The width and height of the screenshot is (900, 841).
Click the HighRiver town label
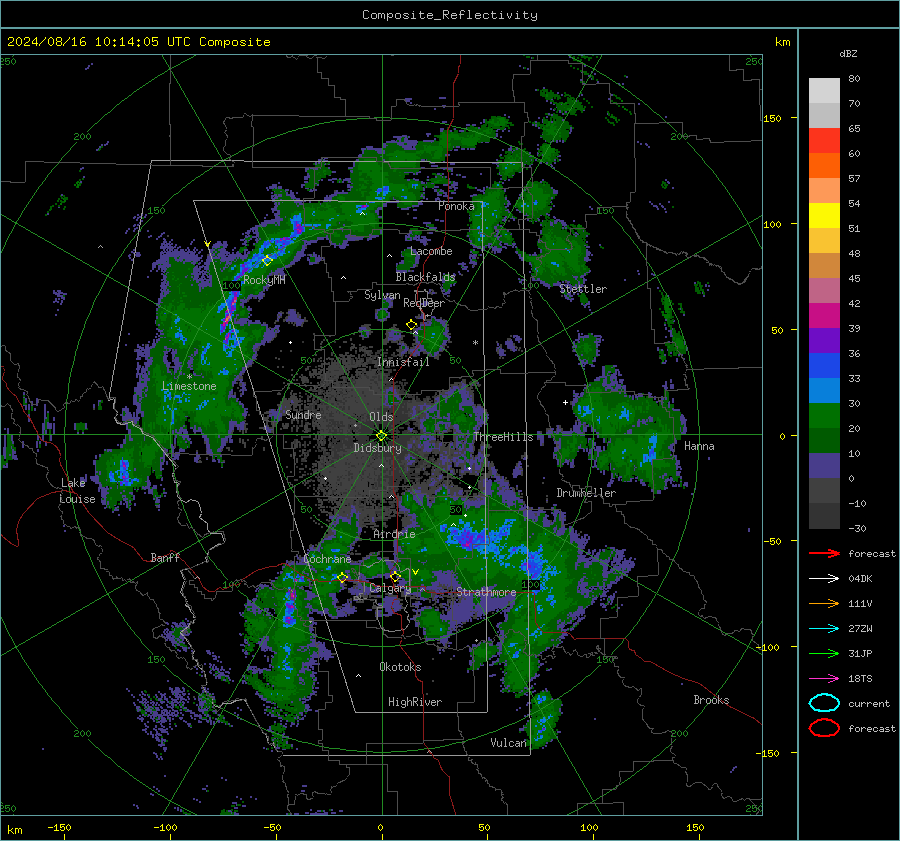click(415, 702)
